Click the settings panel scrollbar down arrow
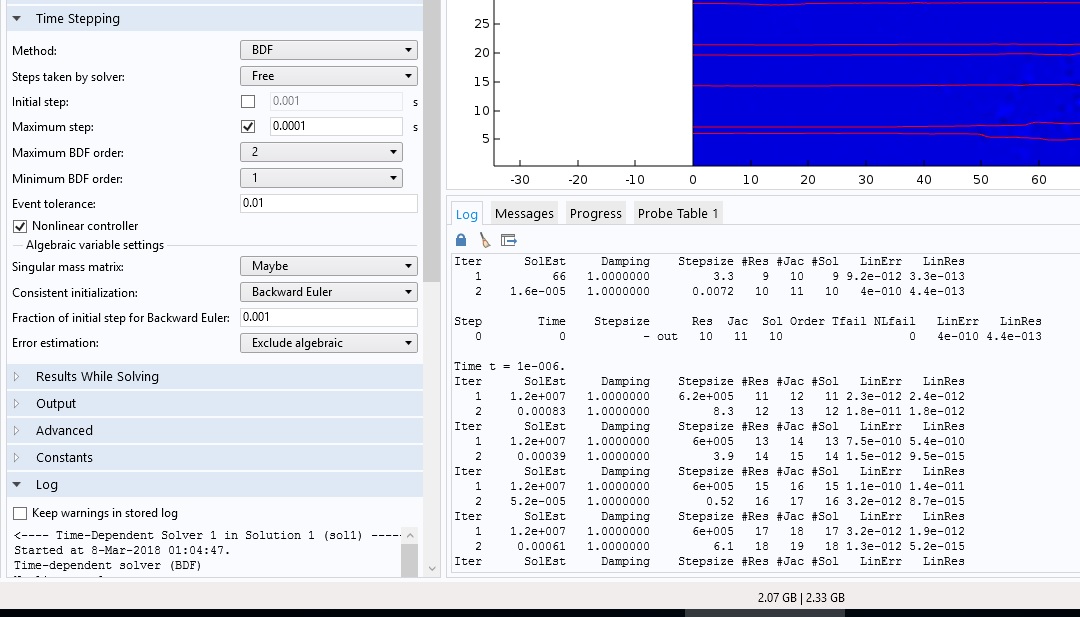 coord(432,568)
